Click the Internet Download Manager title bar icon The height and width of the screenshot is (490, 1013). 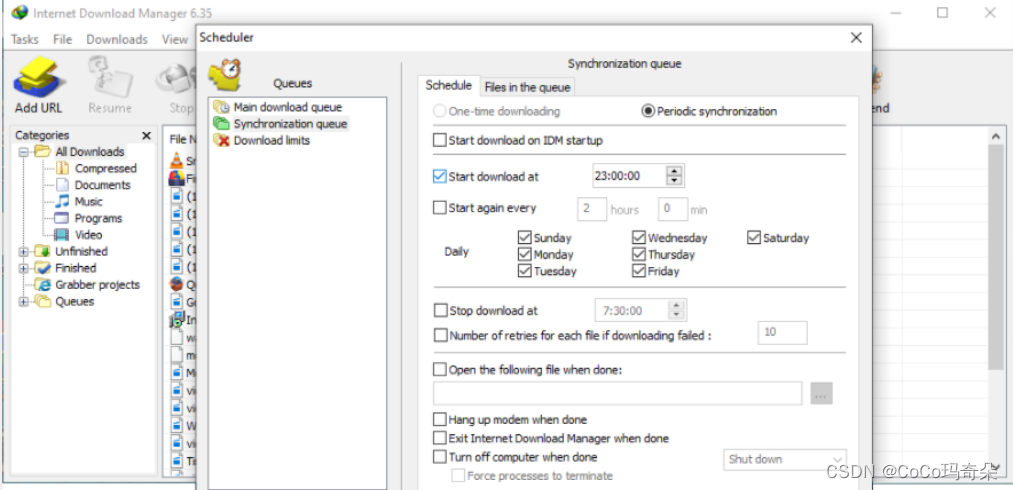pyautogui.click(x=19, y=12)
